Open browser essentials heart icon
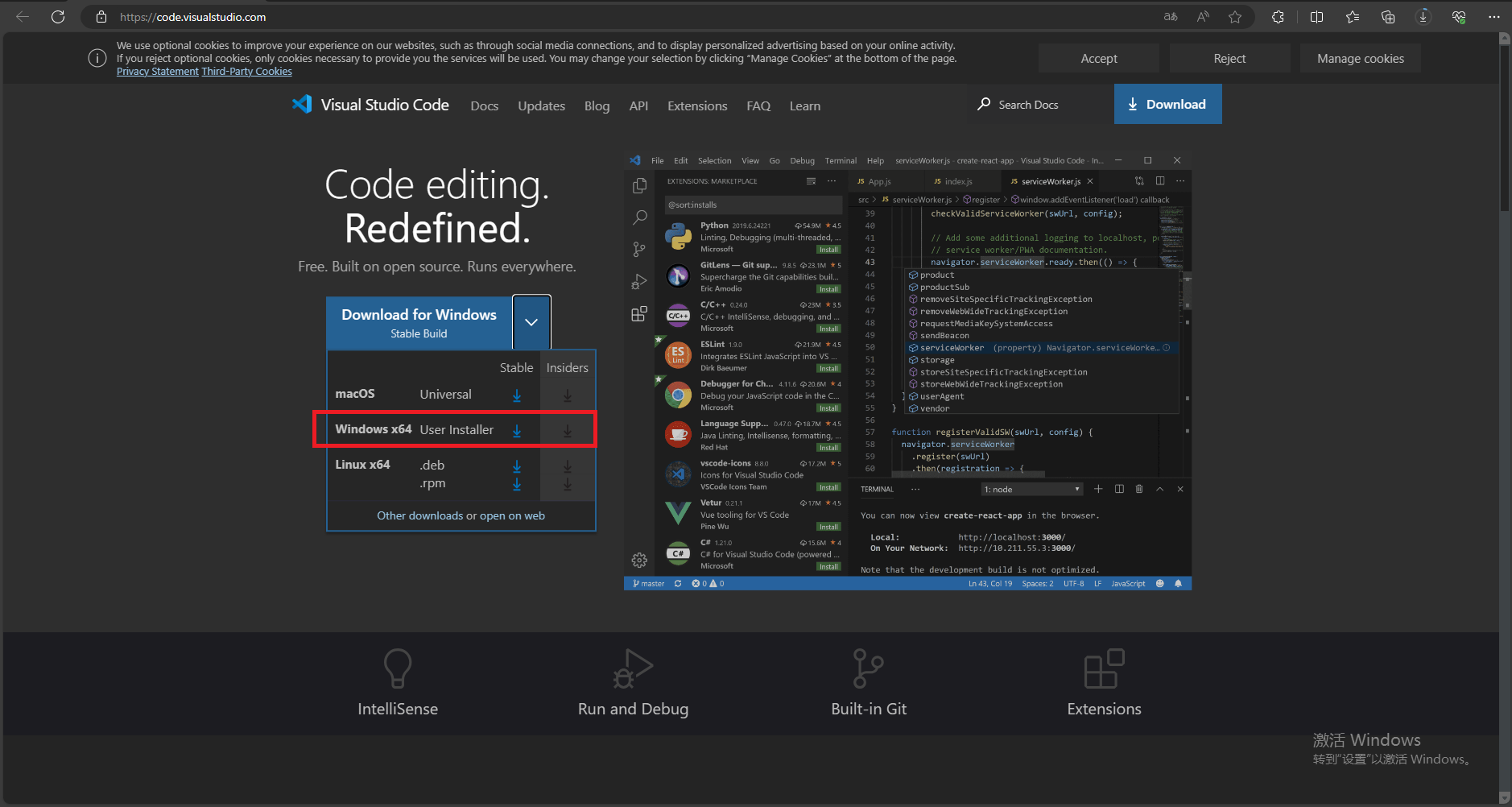This screenshot has height=807, width=1512. (x=1459, y=17)
